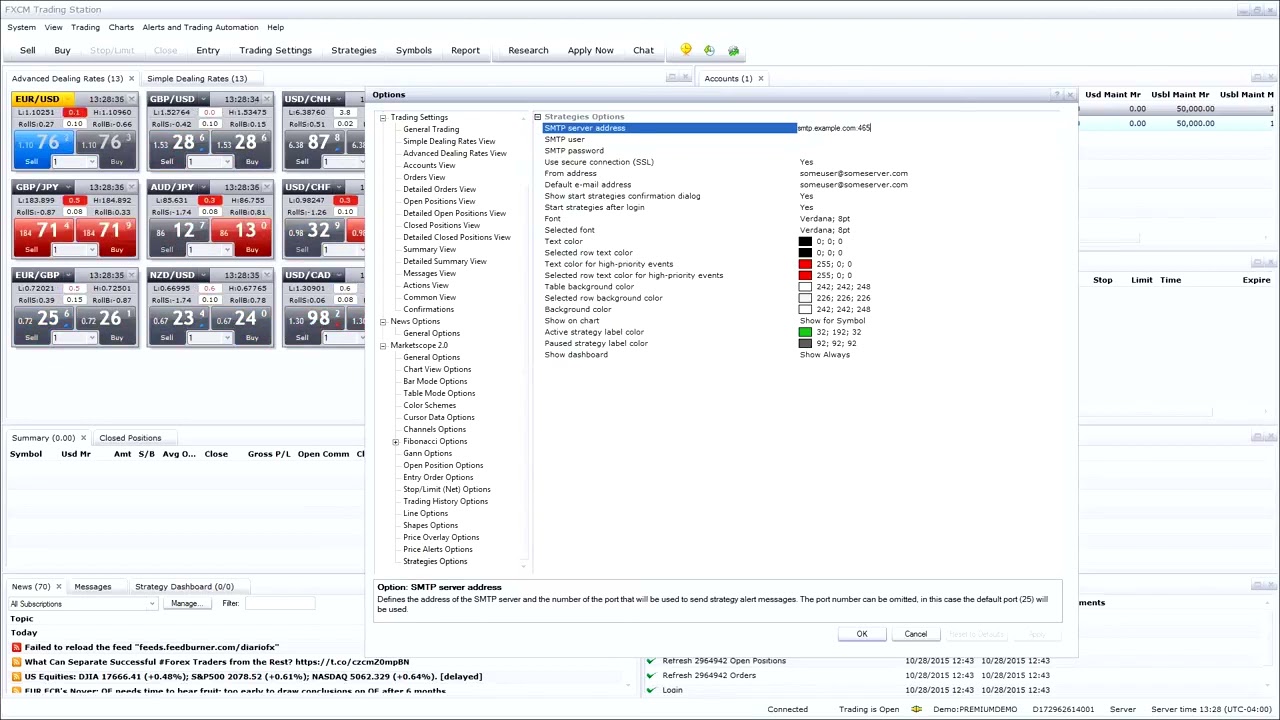Select Price Alerts Options in the tree
This screenshot has width=1280, height=720.
click(x=438, y=550)
